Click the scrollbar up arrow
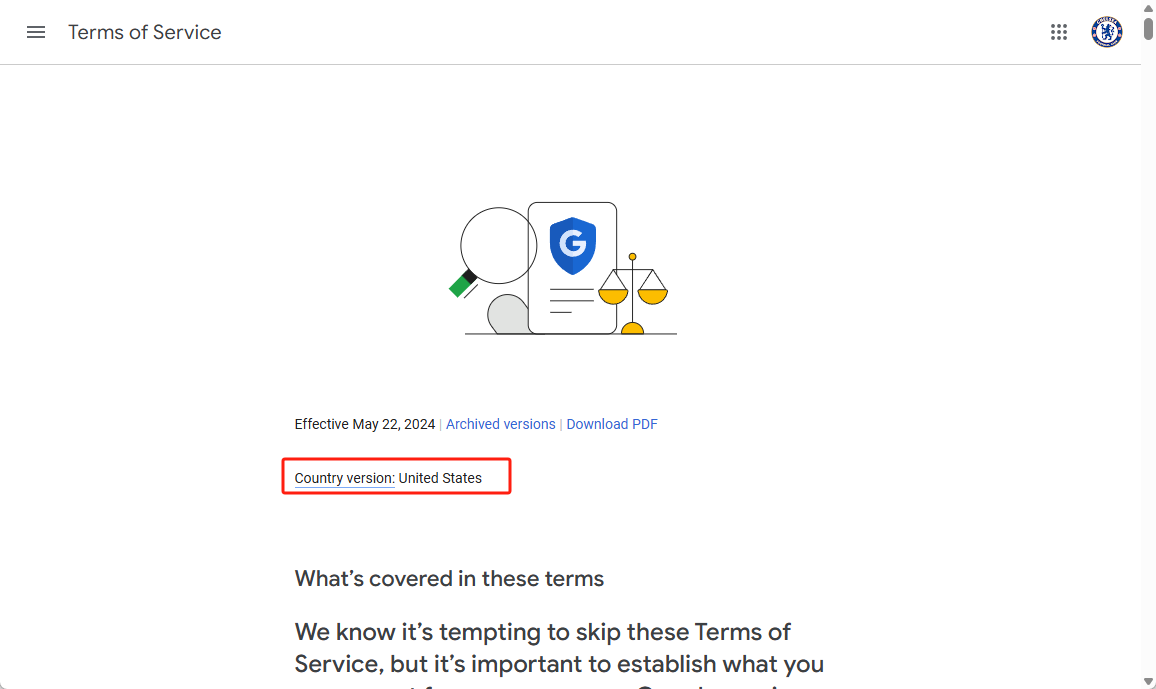The image size is (1156, 689). [x=1148, y=7]
